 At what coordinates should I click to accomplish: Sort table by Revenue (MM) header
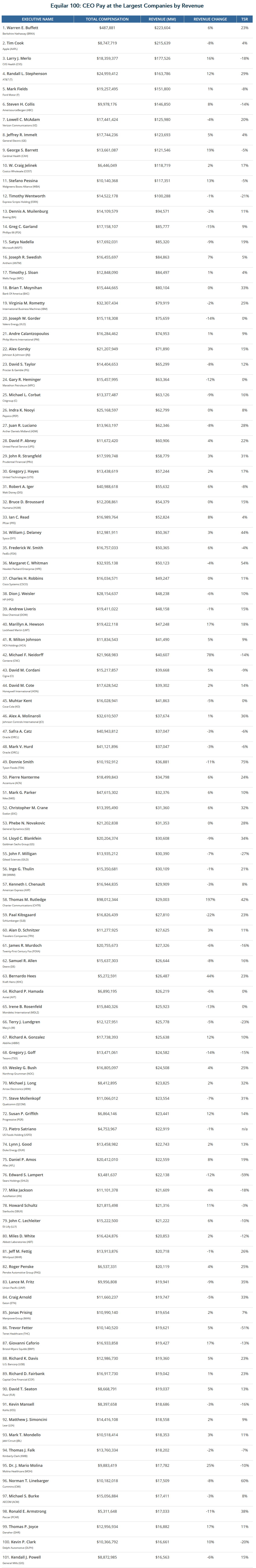click(162, 19)
